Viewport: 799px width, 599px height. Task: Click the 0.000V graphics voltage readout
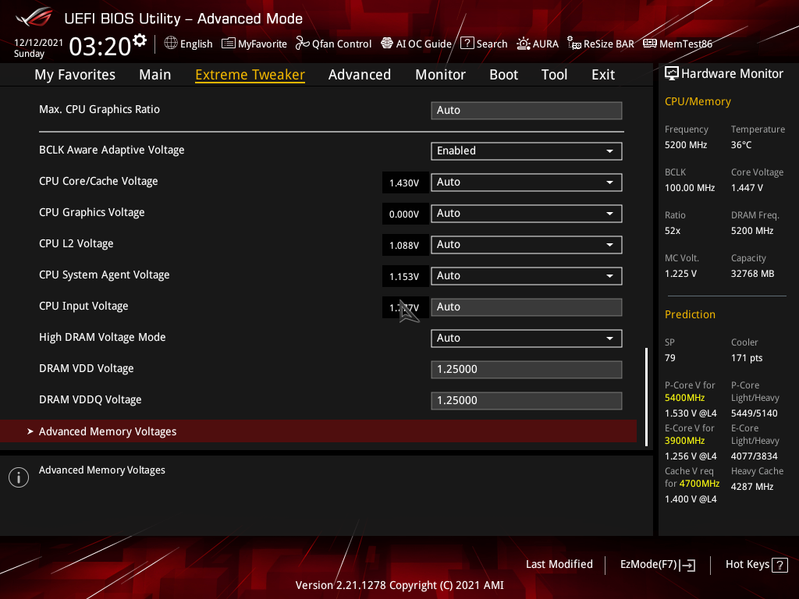[404, 214]
